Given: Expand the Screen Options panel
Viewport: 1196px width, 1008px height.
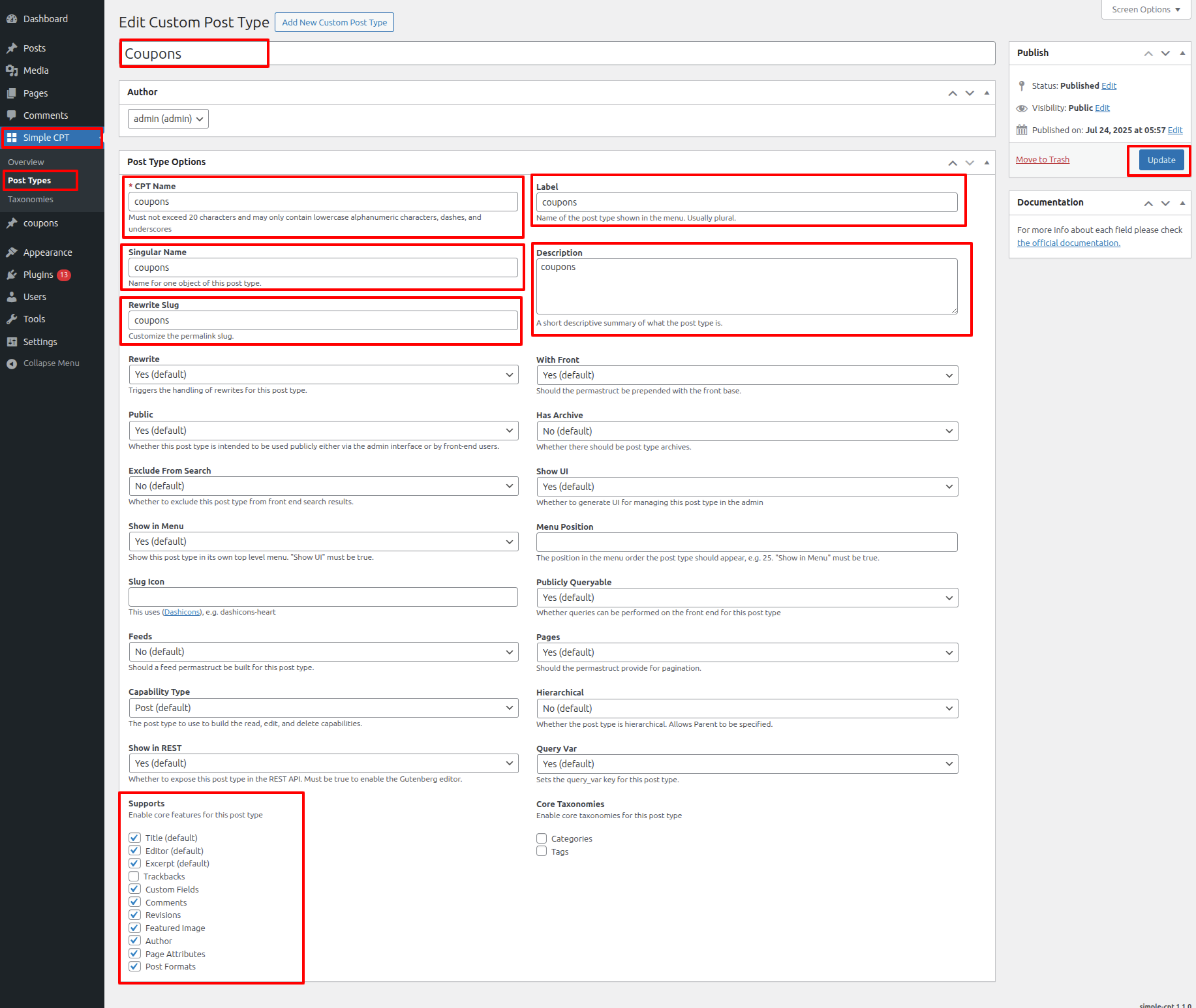Looking at the screenshot, I should tap(1145, 10).
